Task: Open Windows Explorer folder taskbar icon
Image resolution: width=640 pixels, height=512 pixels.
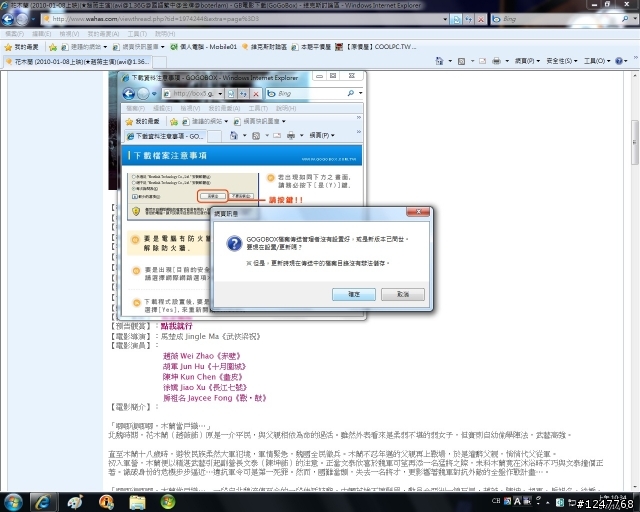Action: [137, 502]
